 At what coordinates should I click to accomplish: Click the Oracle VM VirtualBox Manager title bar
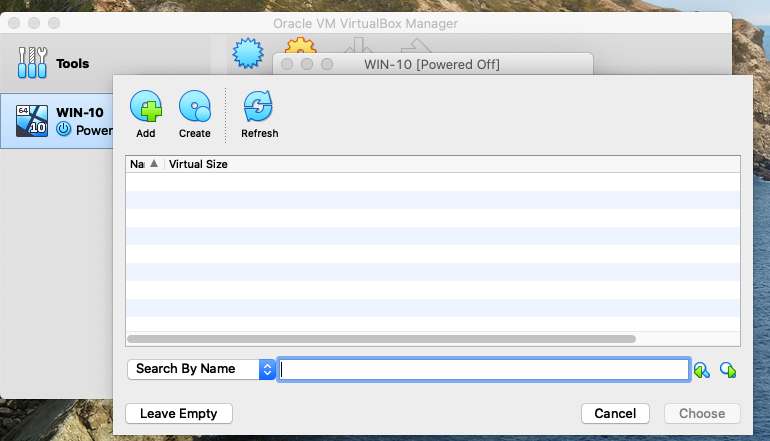click(x=365, y=23)
